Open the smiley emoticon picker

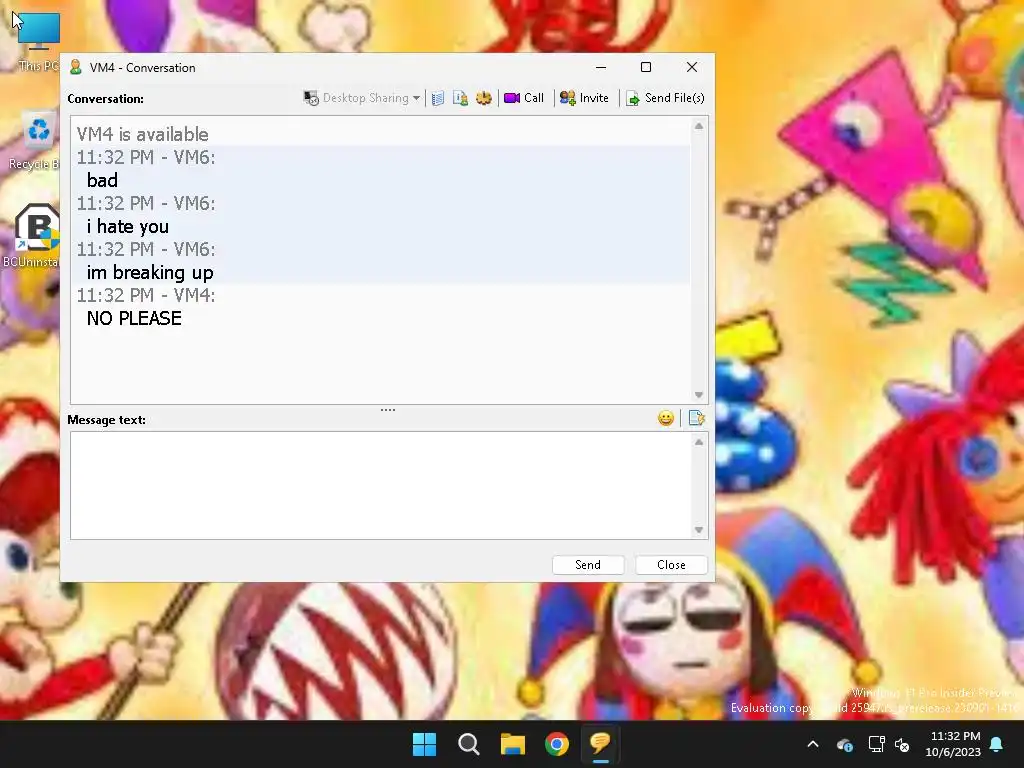tap(665, 418)
